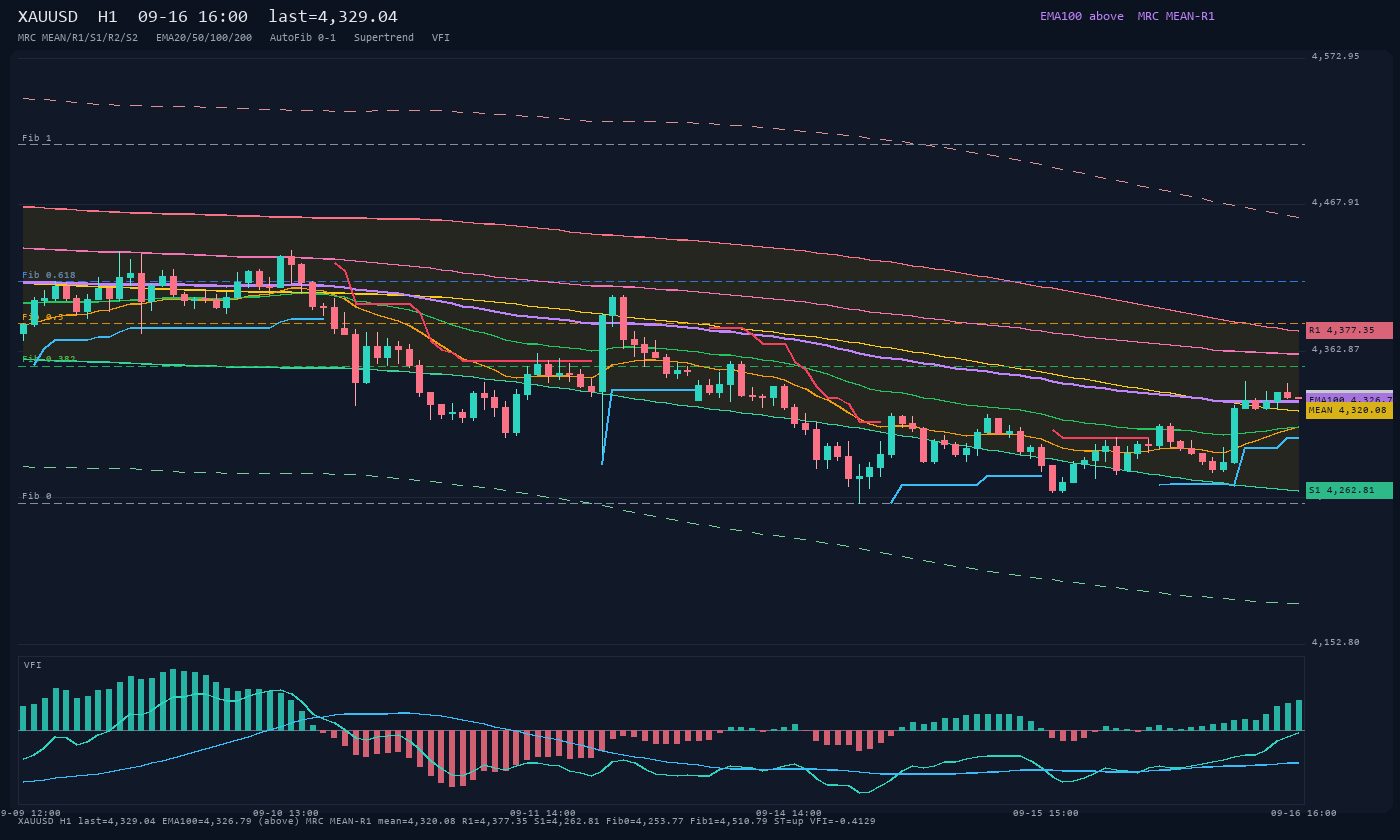Click the red 'R1 4,377.35' price tag
Screen dimensions: 1400x840
pyautogui.click(x=1349, y=330)
